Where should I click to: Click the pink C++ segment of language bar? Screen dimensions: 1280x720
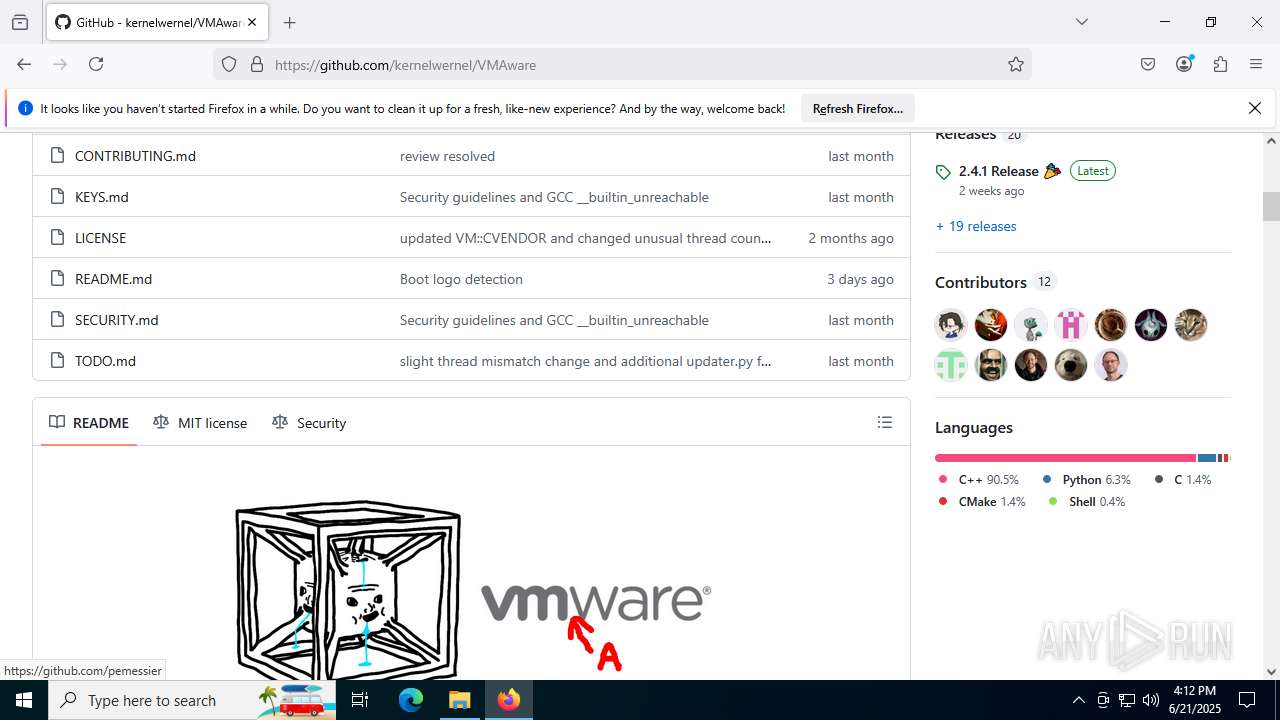[1065, 458]
